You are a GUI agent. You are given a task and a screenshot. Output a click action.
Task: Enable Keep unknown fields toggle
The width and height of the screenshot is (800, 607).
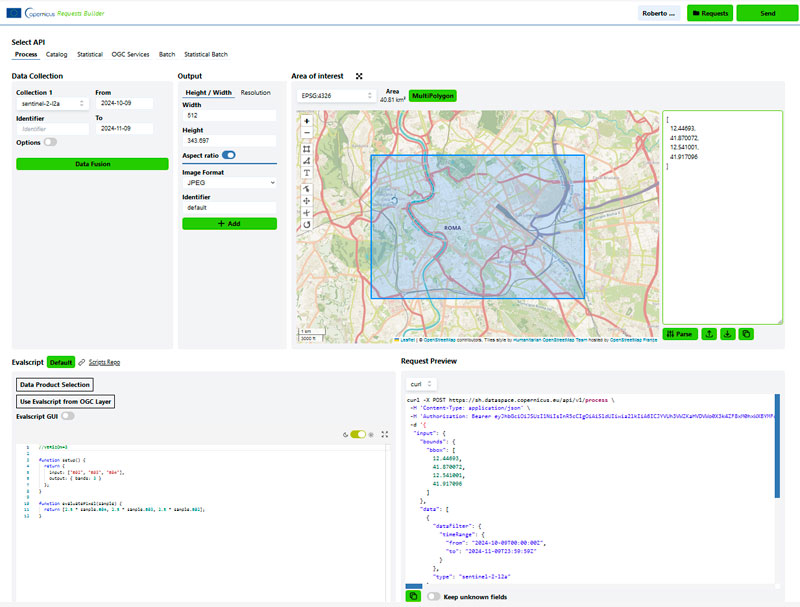(434, 596)
